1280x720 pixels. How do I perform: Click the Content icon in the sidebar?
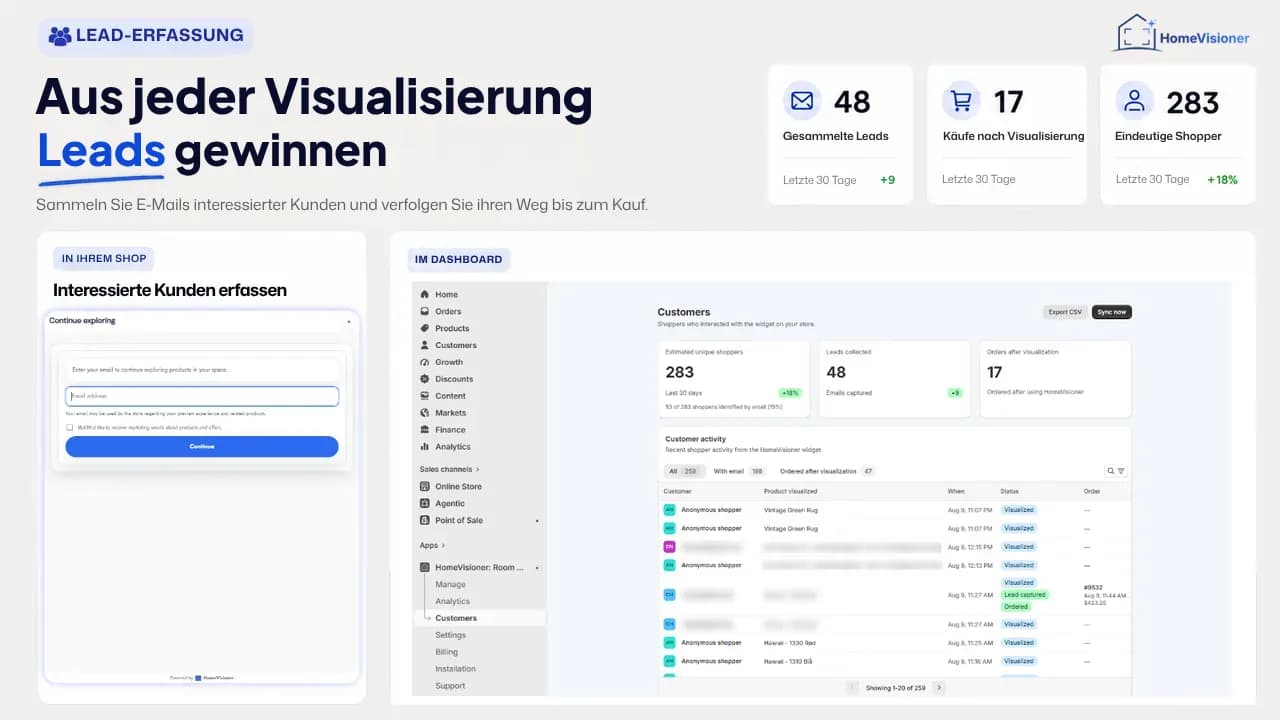pyautogui.click(x=425, y=396)
